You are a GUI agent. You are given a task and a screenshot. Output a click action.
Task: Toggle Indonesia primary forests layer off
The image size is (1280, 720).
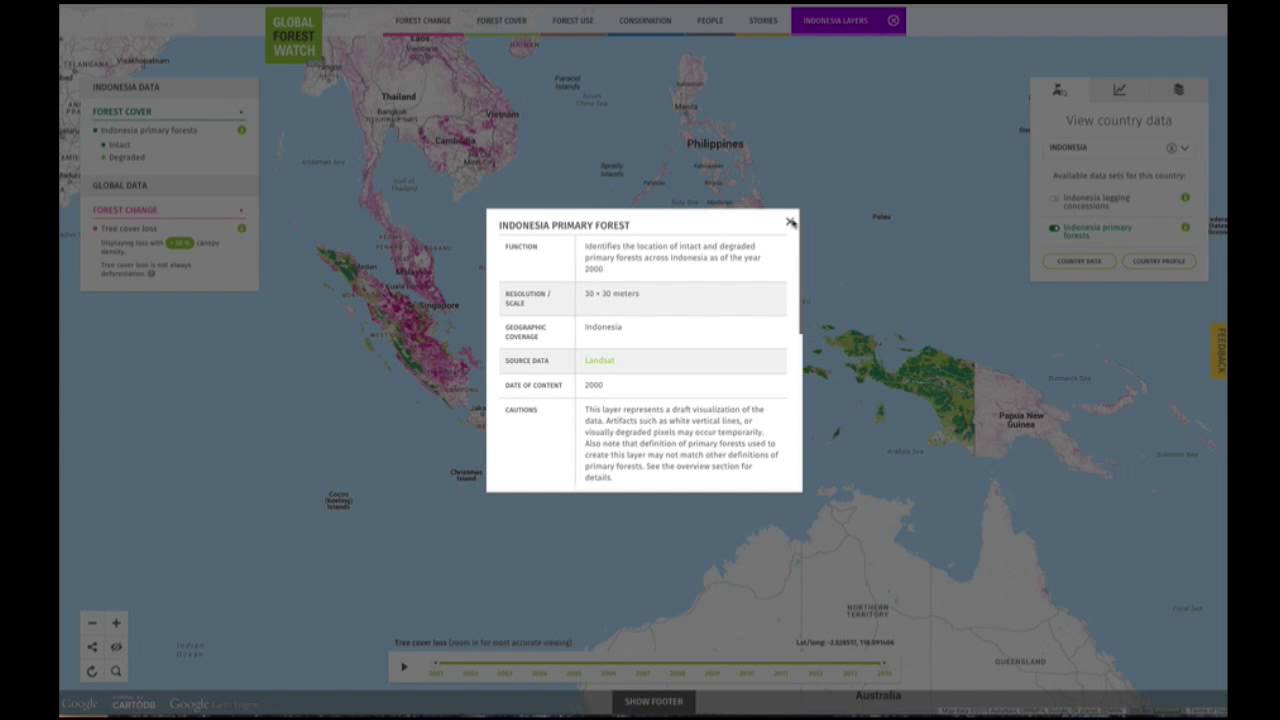(1054, 228)
